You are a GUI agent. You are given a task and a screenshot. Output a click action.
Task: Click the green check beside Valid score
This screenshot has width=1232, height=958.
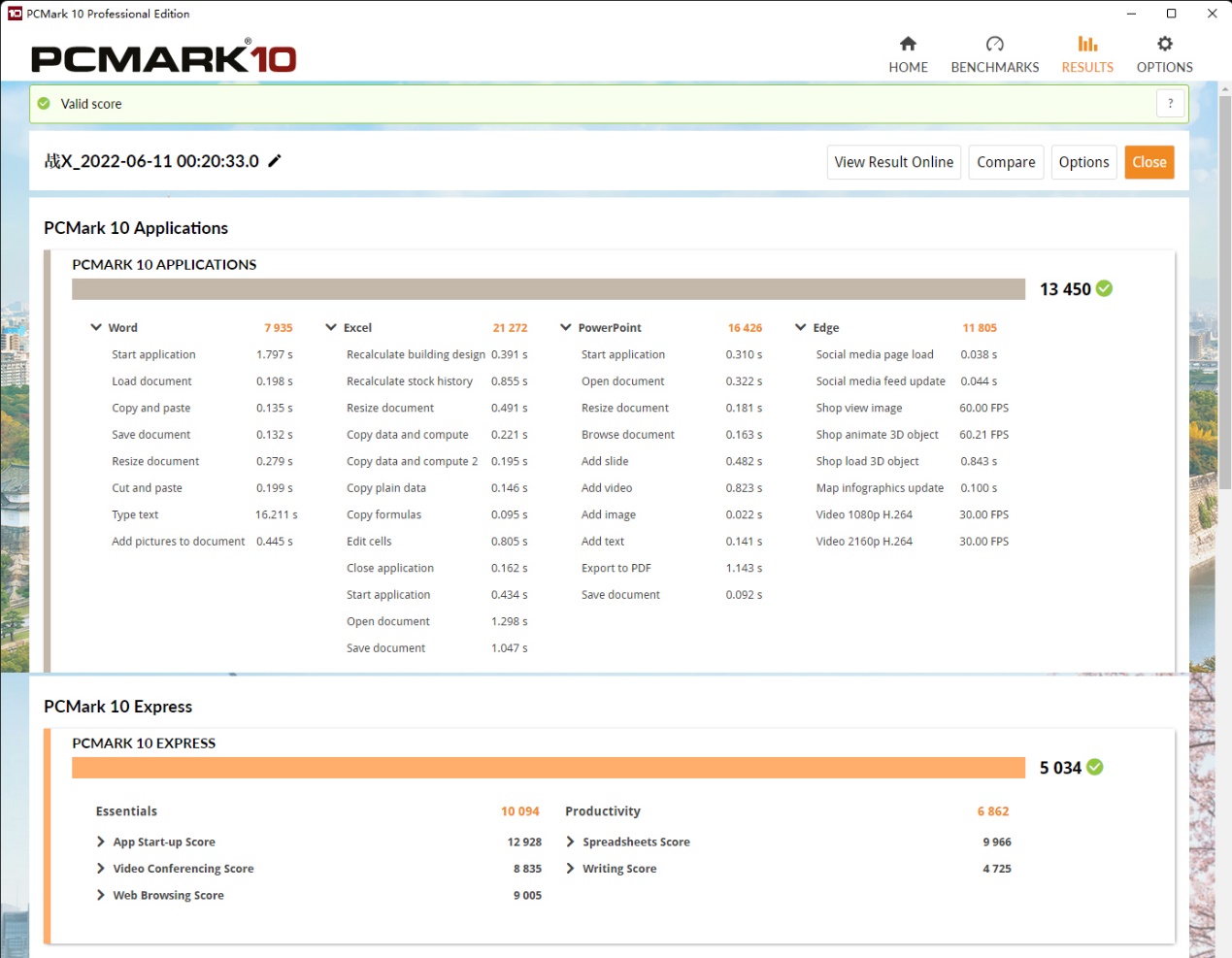(x=44, y=104)
